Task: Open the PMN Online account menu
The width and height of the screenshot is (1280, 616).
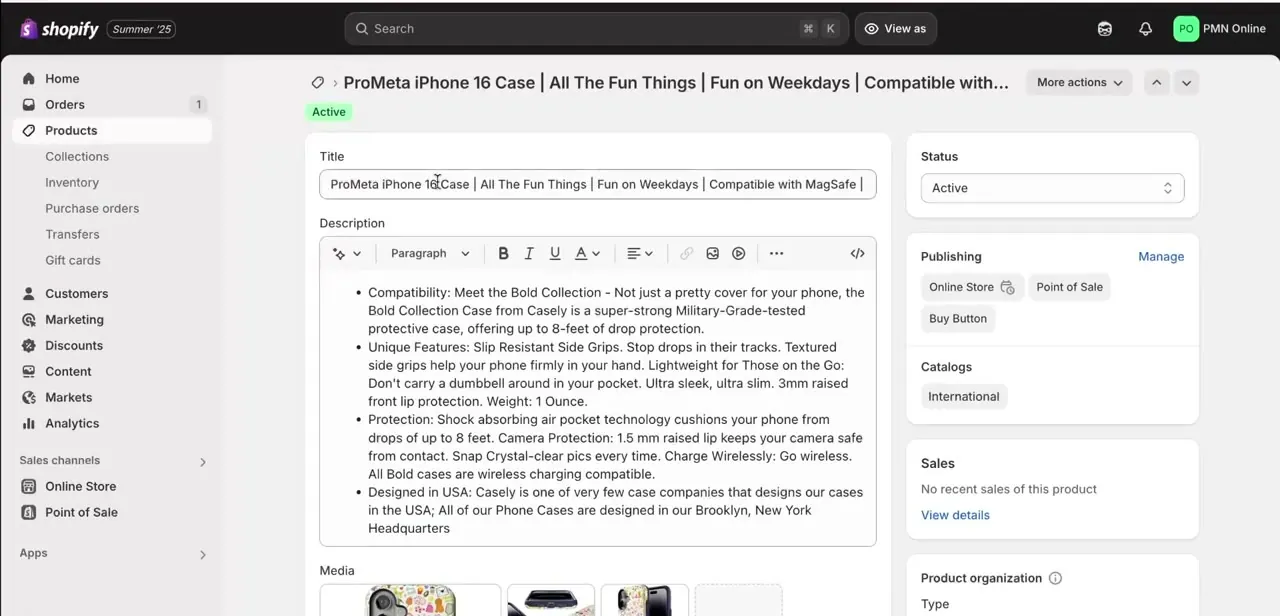Action: pos(1220,29)
